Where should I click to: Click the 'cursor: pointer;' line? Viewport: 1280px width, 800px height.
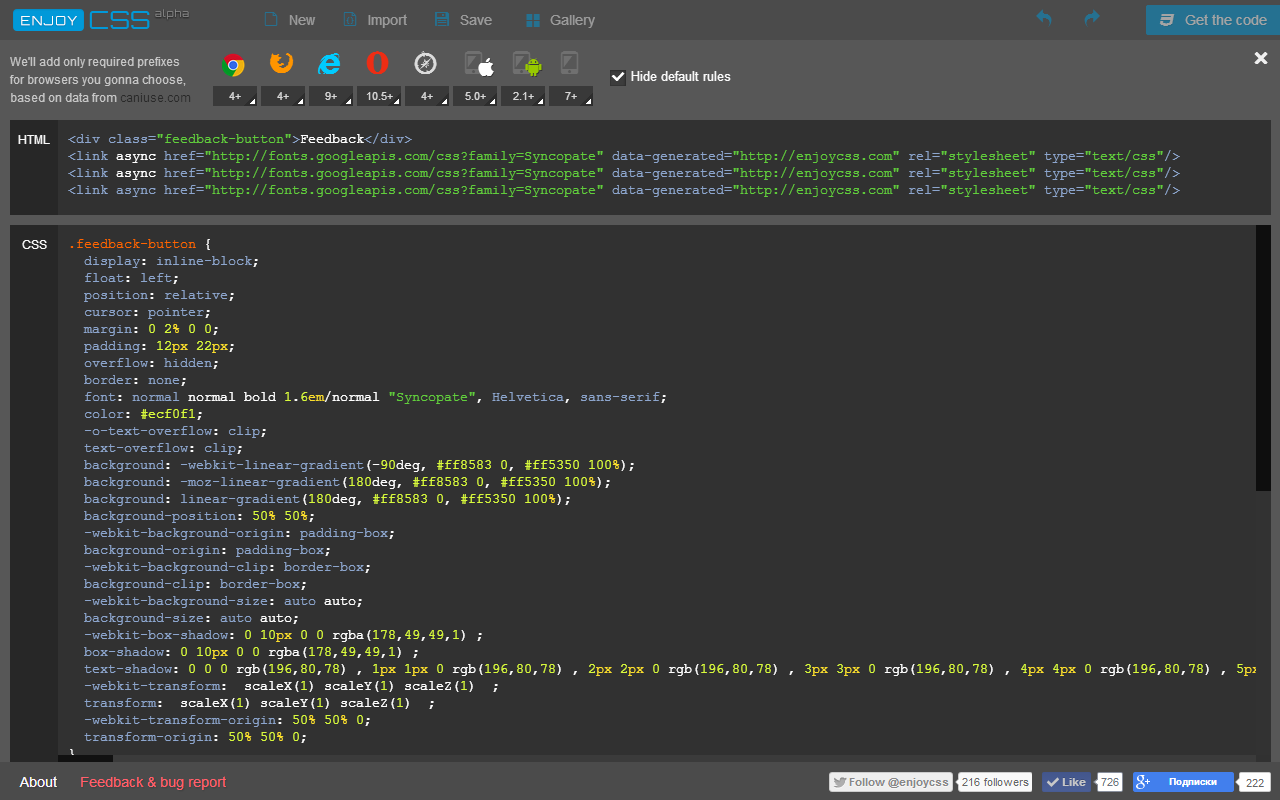tap(148, 312)
